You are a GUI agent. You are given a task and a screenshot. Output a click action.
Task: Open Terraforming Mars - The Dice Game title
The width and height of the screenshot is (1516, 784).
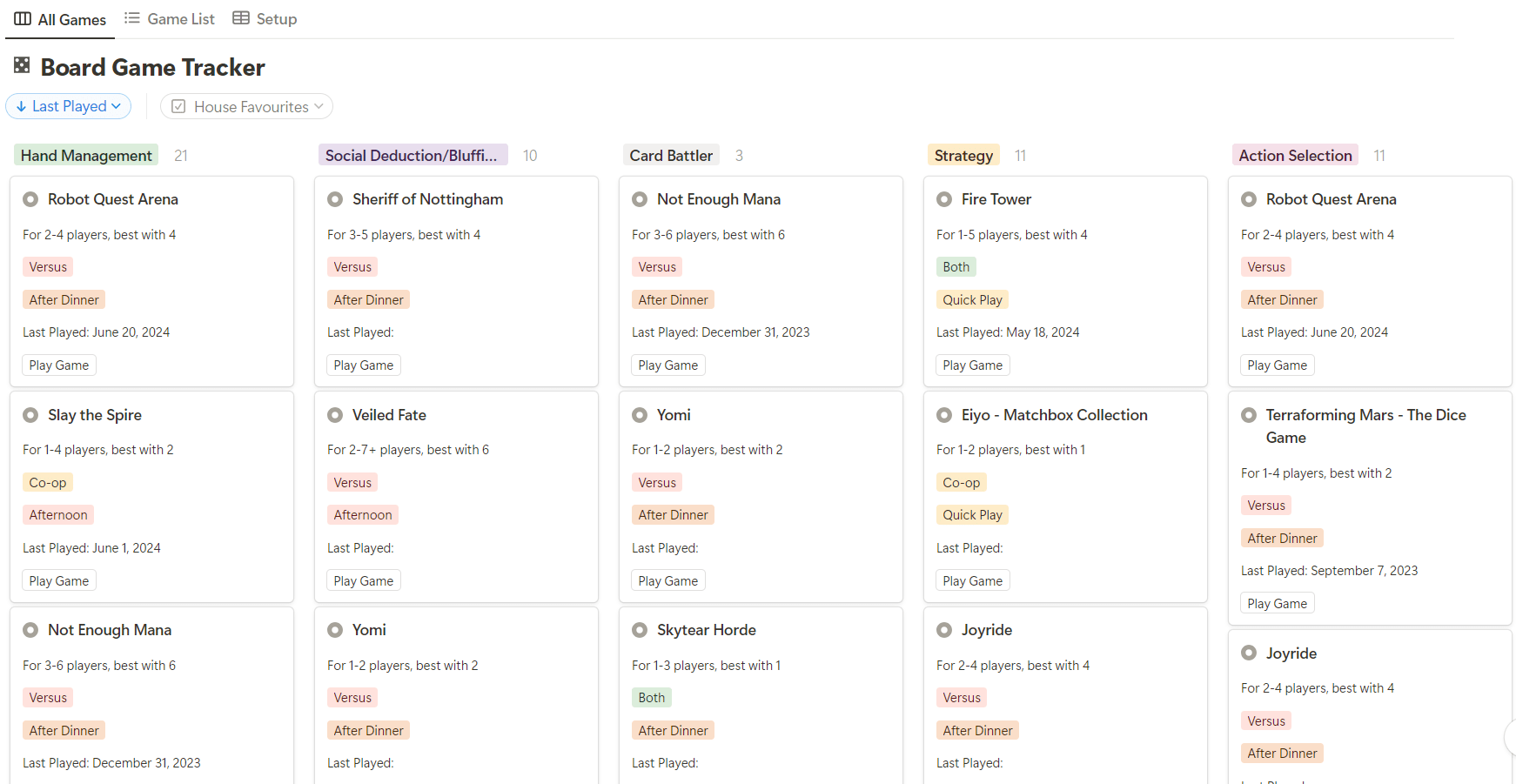(1365, 426)
